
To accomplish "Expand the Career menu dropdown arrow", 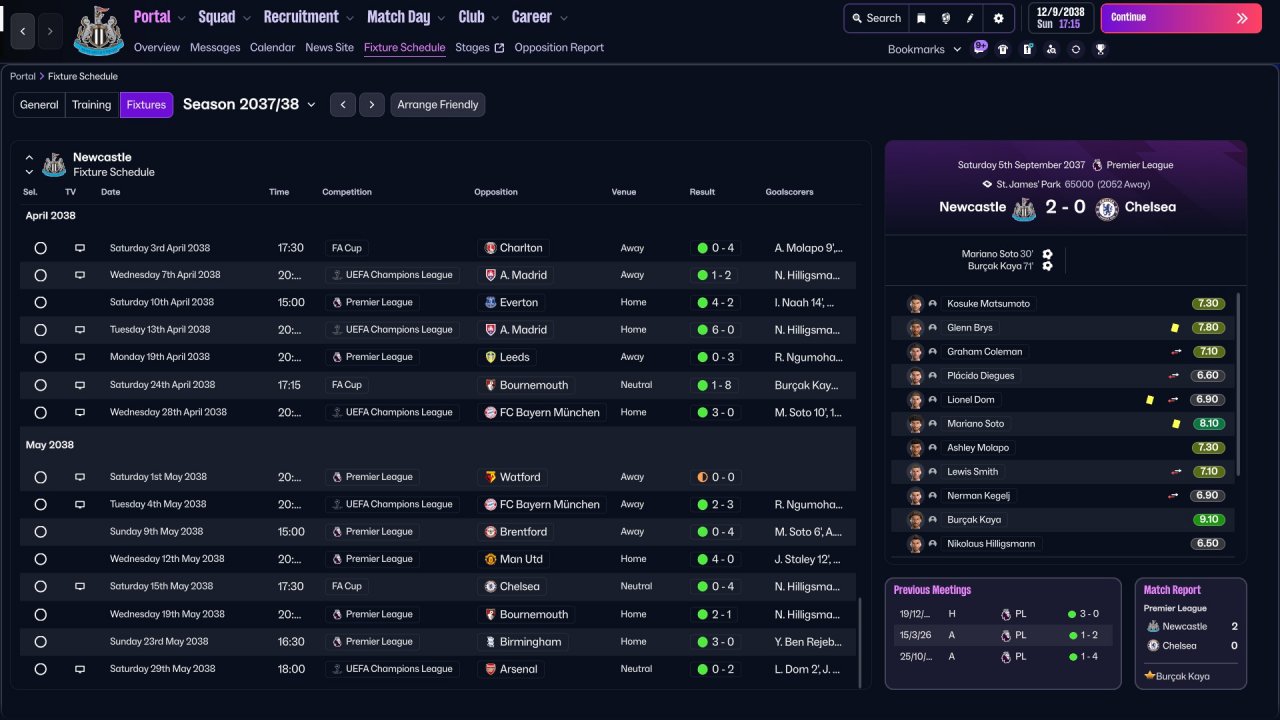I will pyautogui.click(x=563, y=18).
